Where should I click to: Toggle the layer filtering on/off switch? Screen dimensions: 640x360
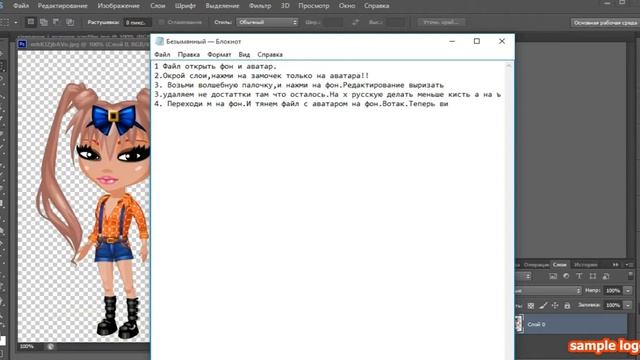tap(631, 276)
